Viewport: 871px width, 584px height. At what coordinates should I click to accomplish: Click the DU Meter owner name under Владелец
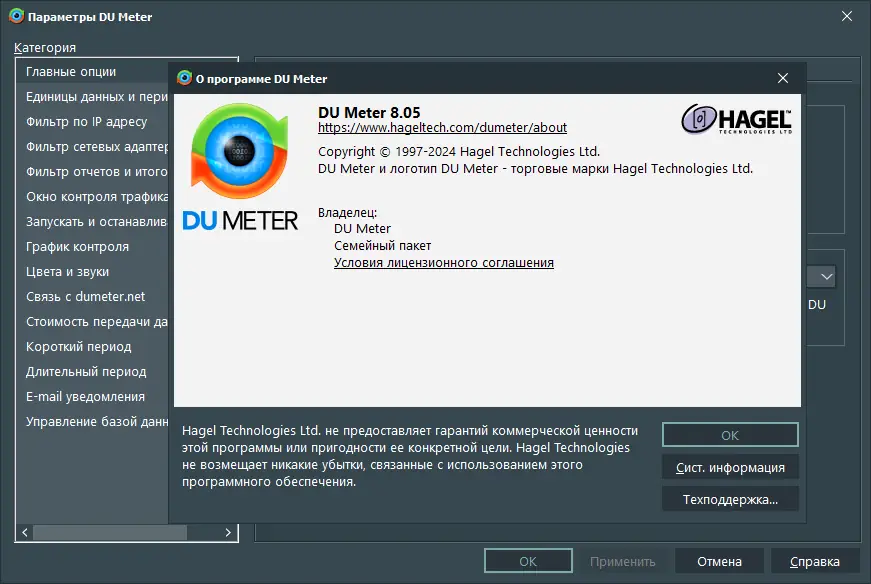pyautogui.click(x=362, y=228)
